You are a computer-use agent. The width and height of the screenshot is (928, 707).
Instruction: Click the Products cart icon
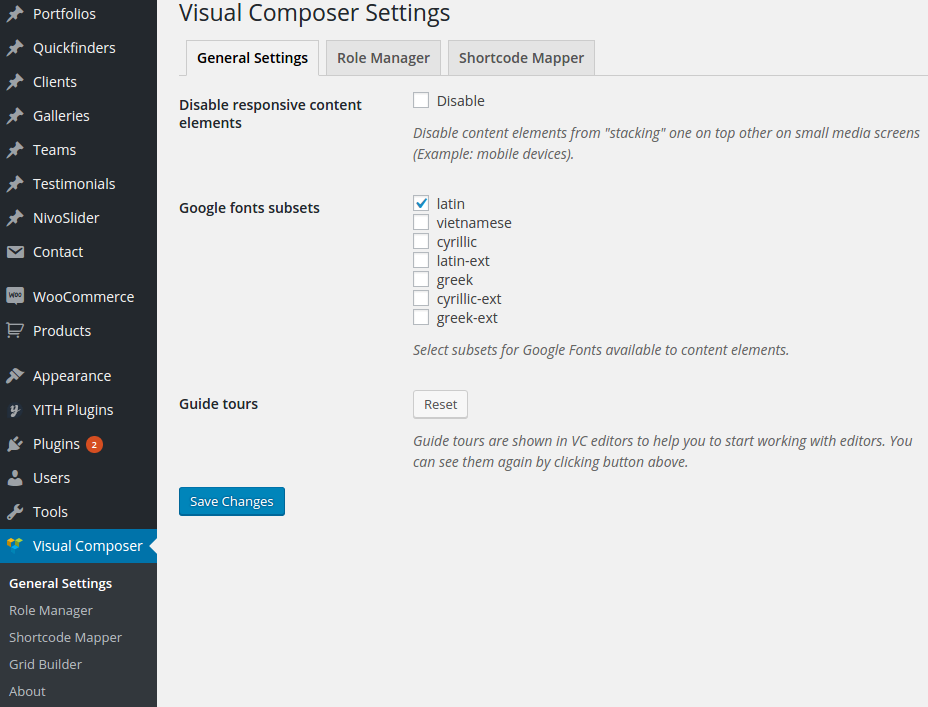click(15, 330)
